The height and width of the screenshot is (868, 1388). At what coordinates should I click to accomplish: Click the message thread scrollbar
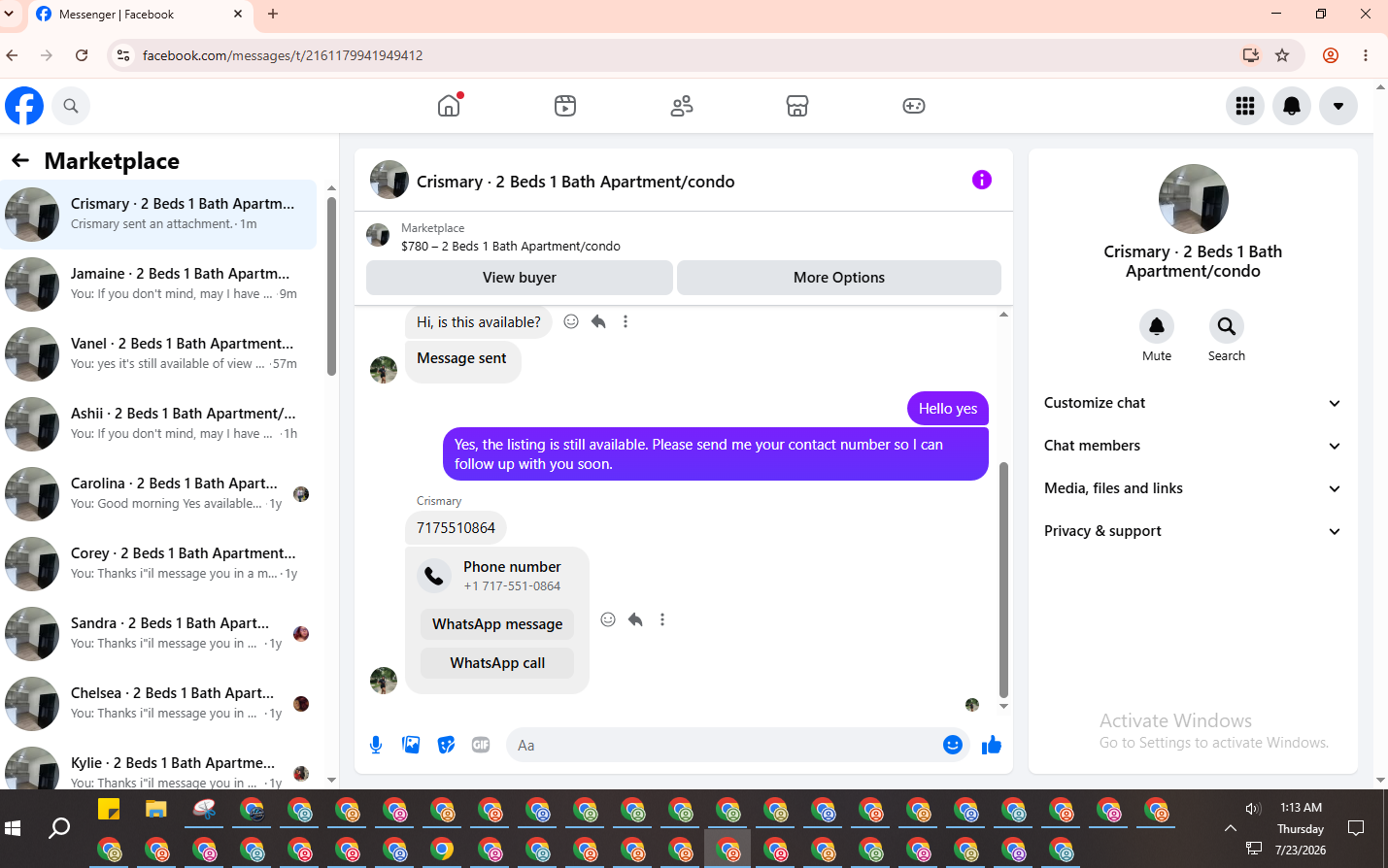click(x=1003, y=580)
